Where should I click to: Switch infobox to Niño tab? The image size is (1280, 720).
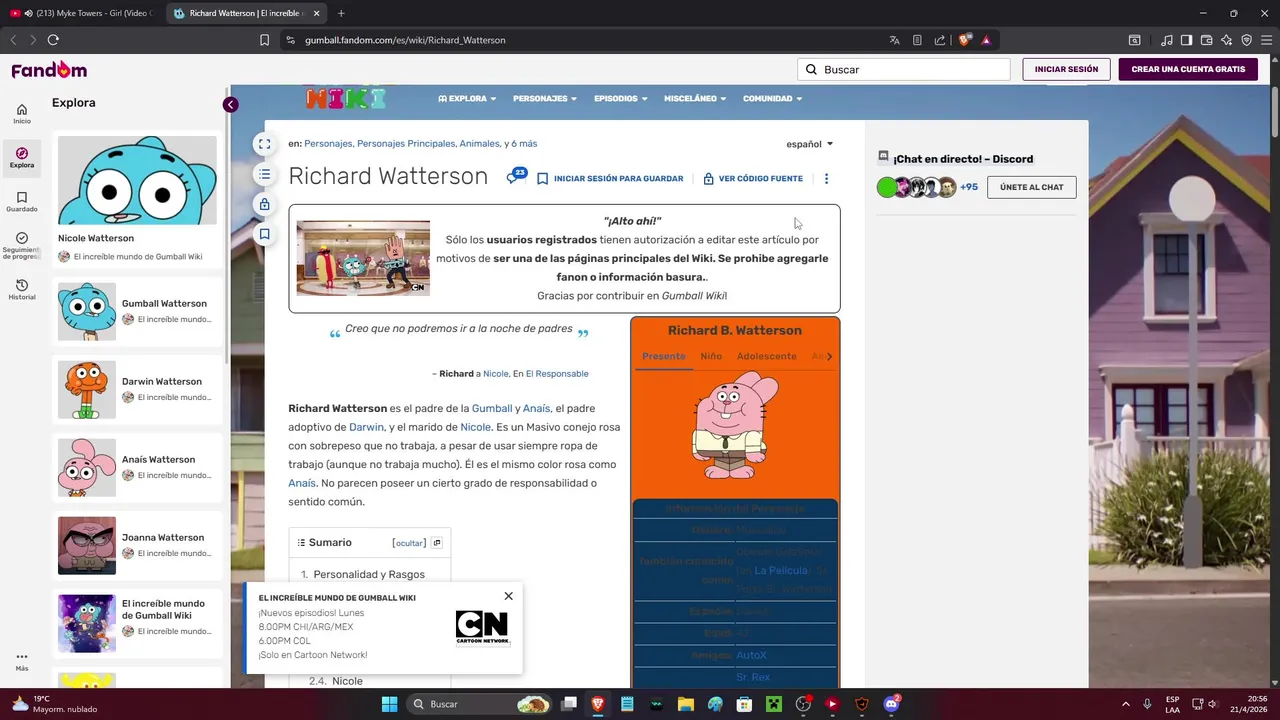pyautogui.click(x=711, y=356)
